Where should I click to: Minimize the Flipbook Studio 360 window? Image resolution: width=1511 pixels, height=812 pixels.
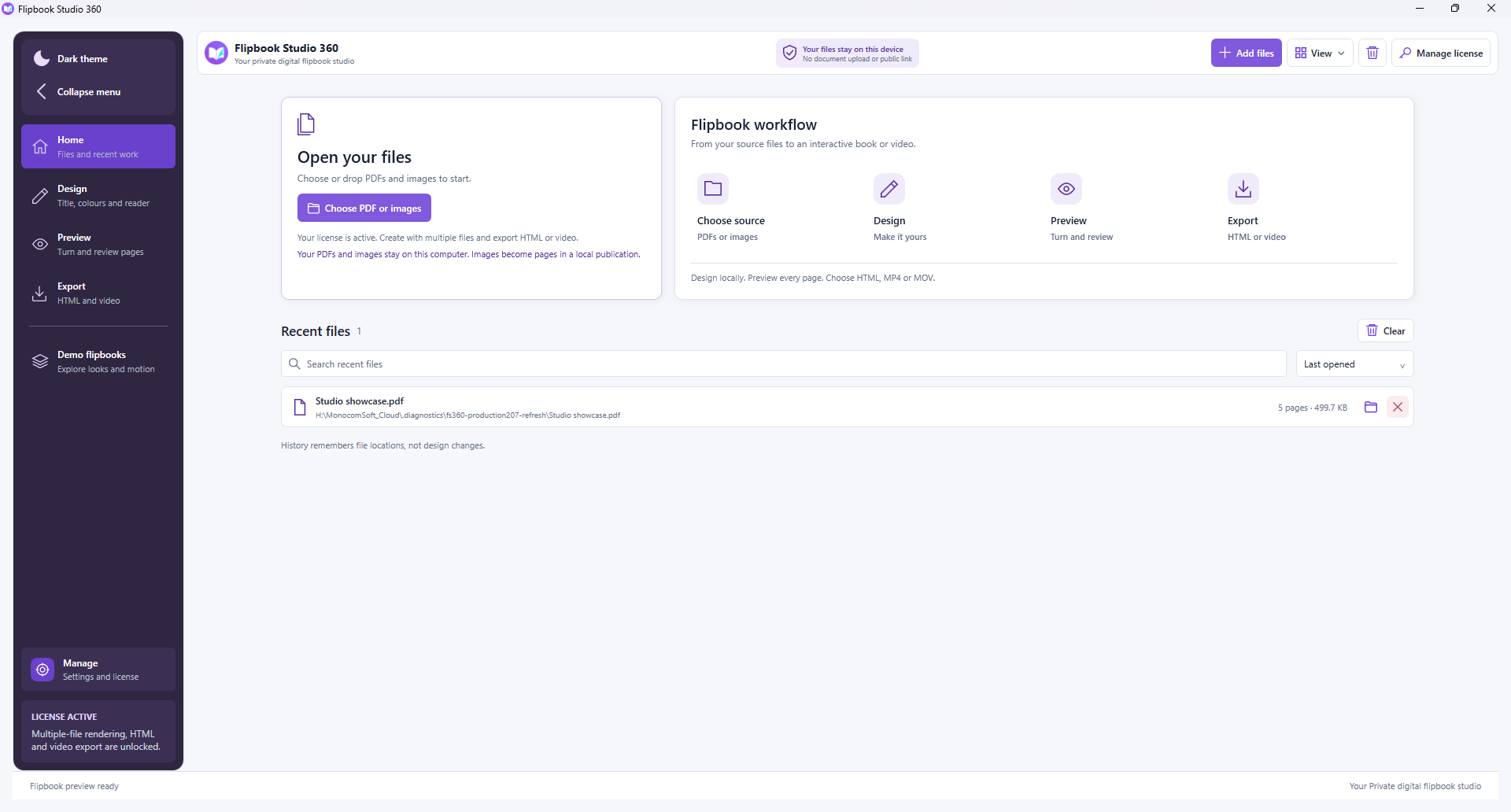pos(1420,9)
